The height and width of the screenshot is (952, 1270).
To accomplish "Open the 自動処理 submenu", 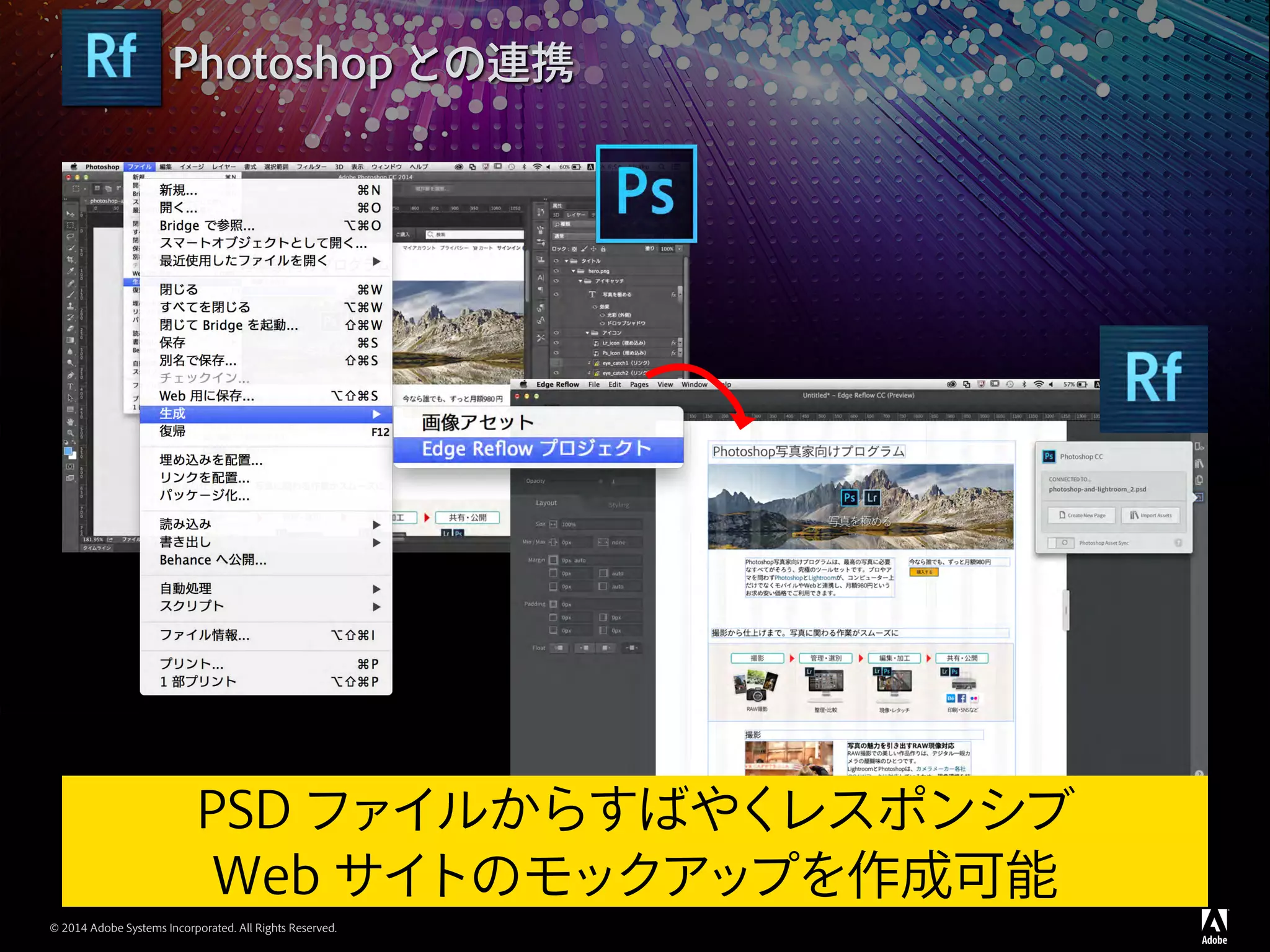I will 266,589.
